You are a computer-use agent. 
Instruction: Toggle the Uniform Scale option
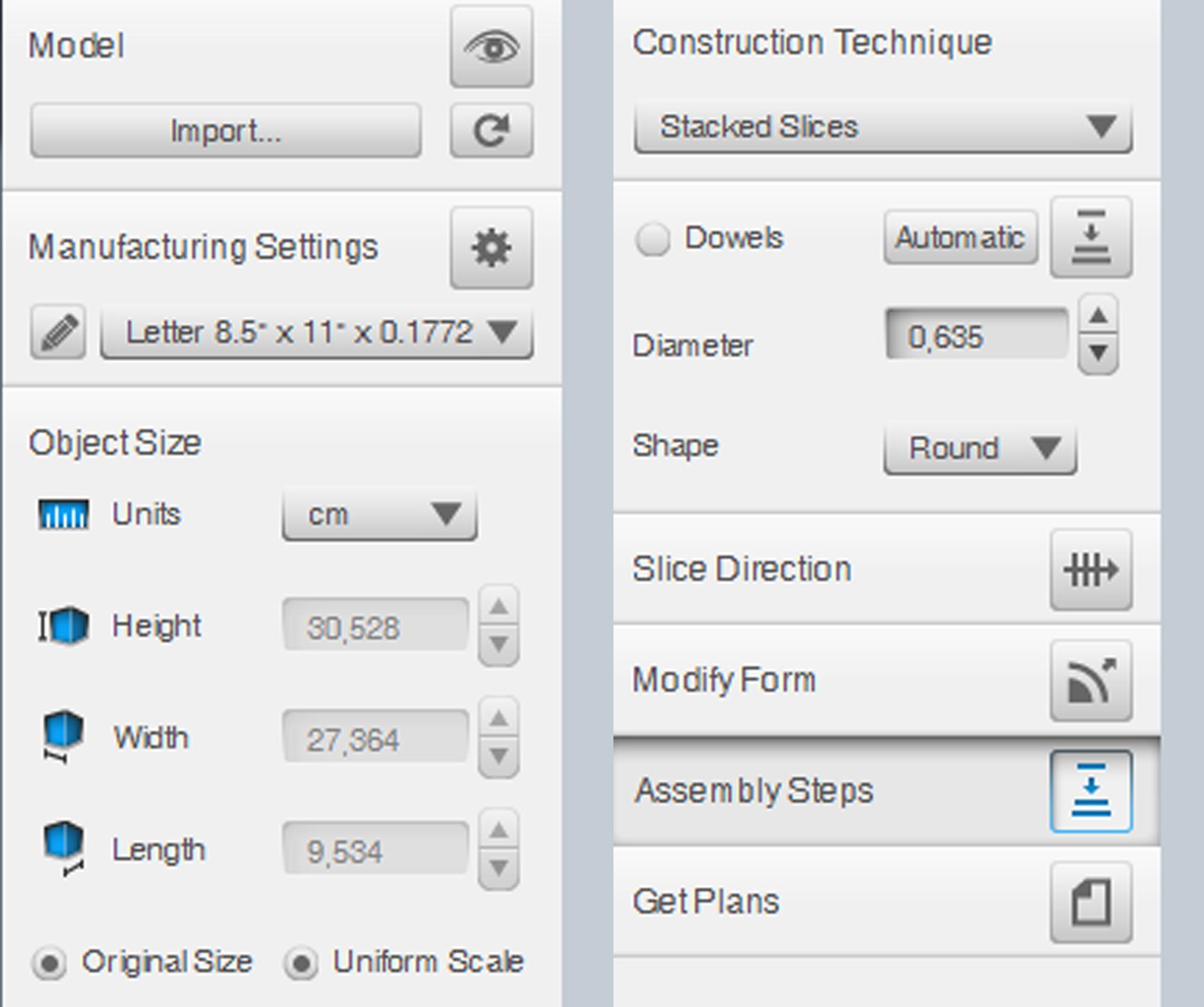[x=302, y=962]
